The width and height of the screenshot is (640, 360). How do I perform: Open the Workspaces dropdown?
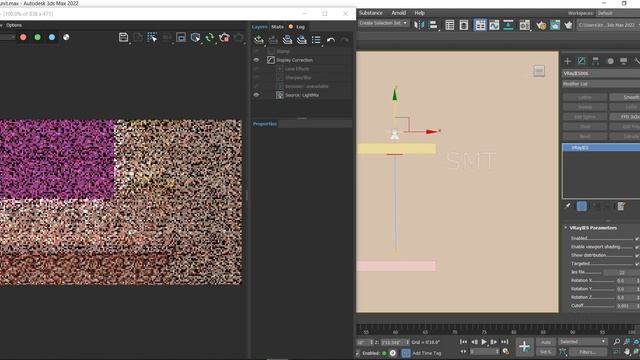(618, 13)
